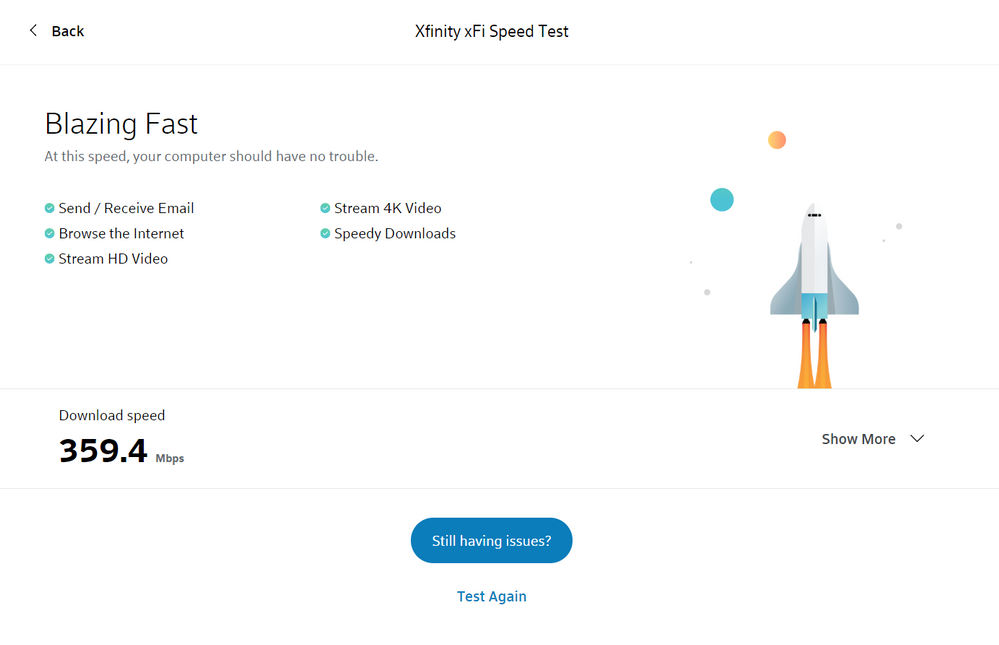Run the speed test via Test Again
Image resolution: width=999 pixels, height=645 pixels.
(x=491, y=596)
